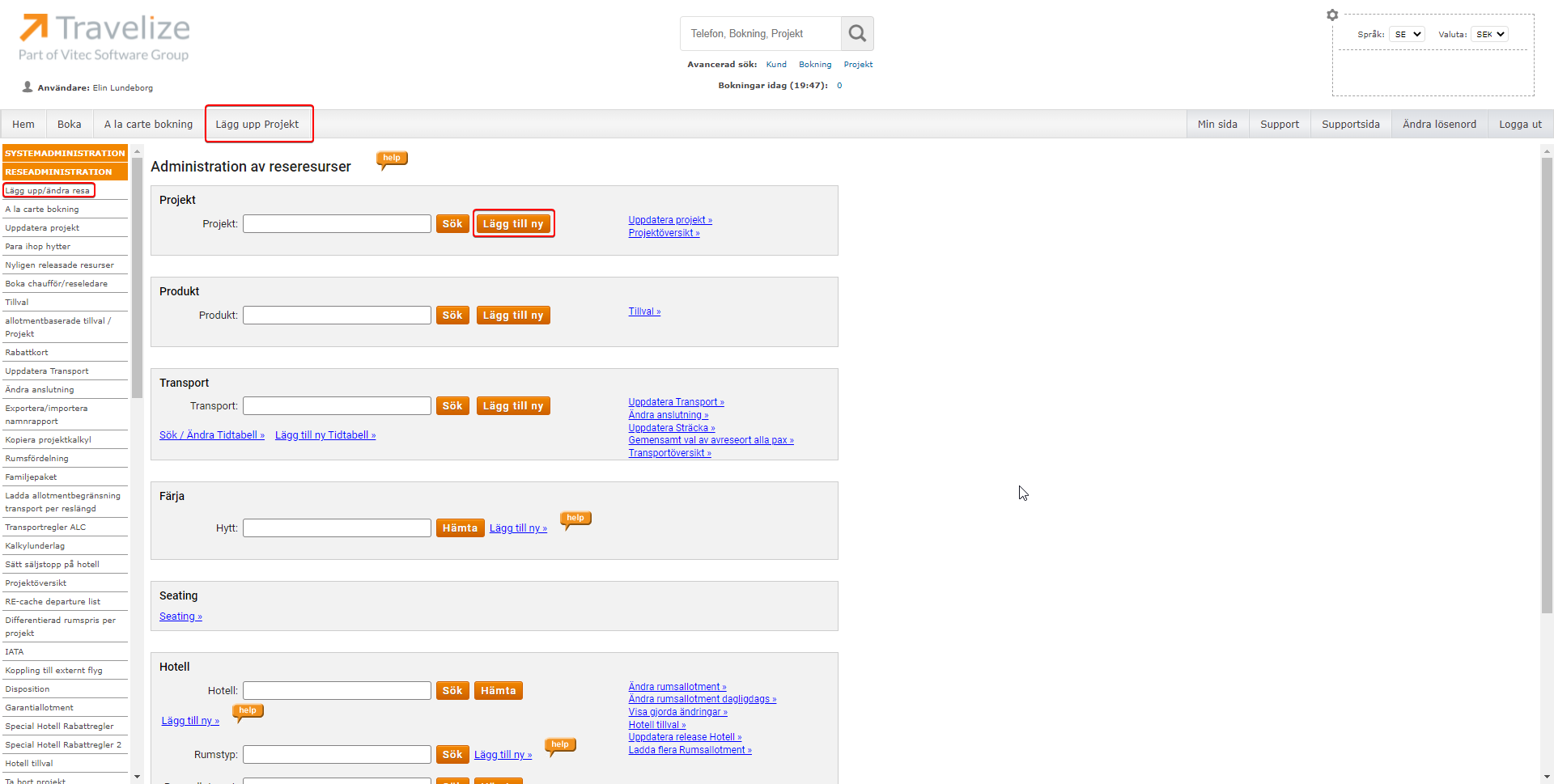Open Ladda flera Rumsallotment » link
Screen dimensions: 1554x784
(x=690, y=750)
